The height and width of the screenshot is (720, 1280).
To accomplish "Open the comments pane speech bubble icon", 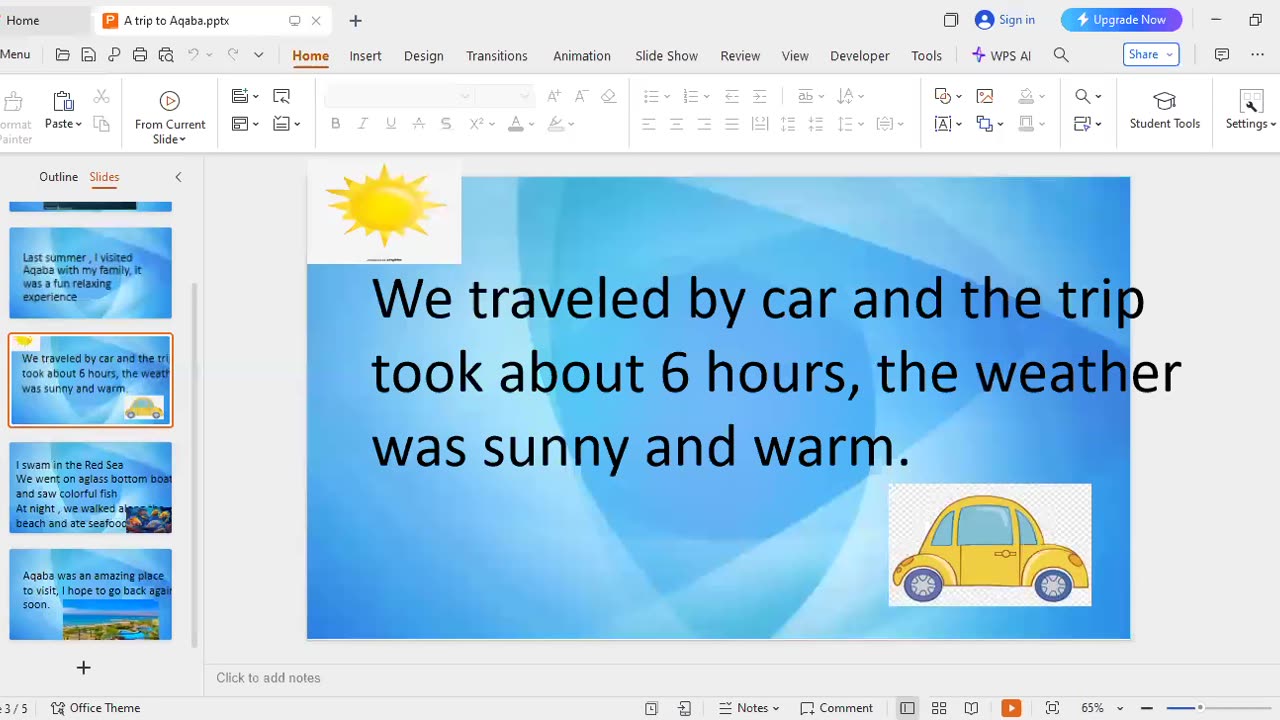I will 1222,55.
